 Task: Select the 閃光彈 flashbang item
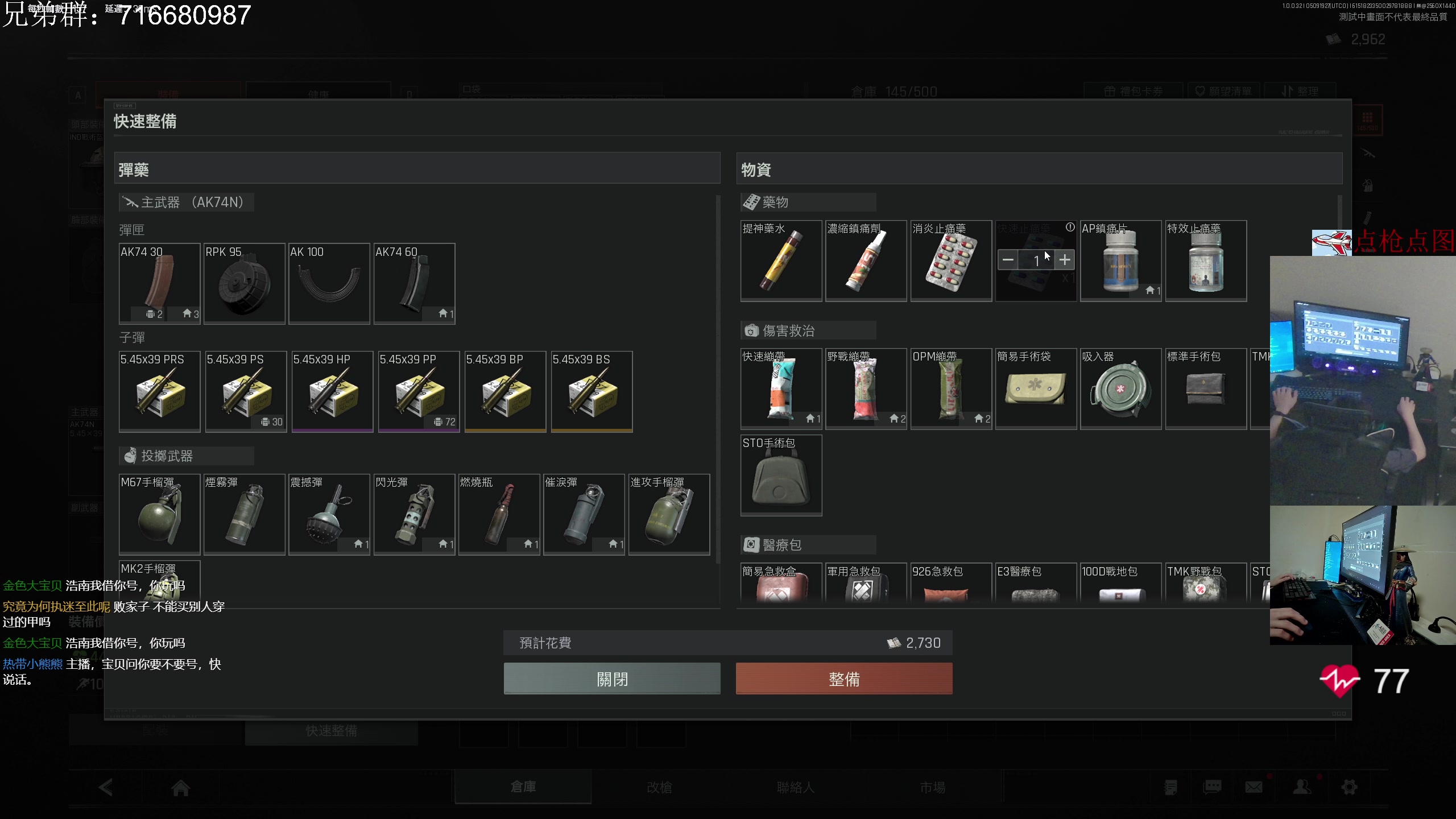tap(414, 514)
